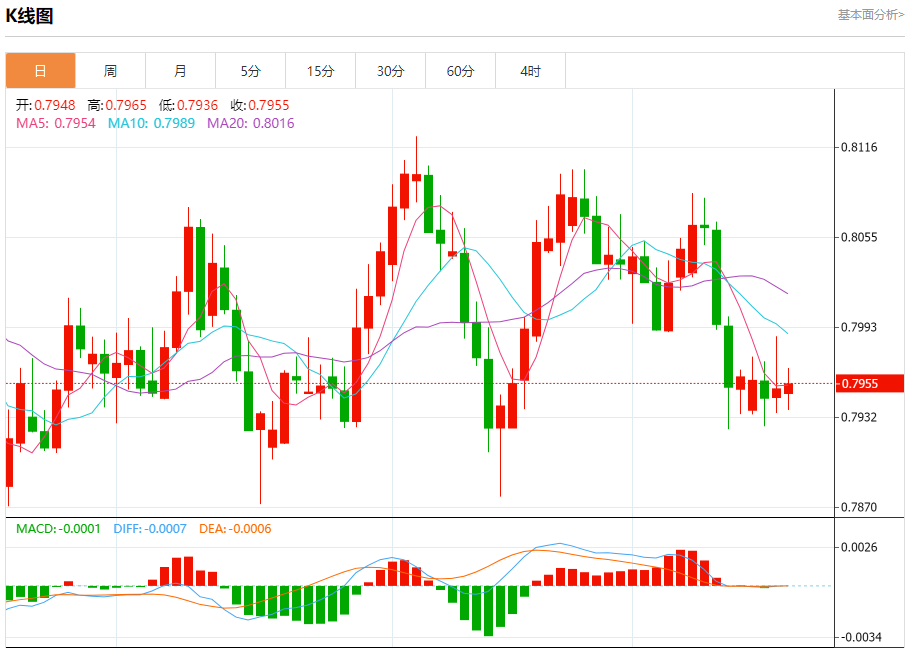Click the 0.8116 price axis label
This screenshot has width=908, height=648.
859,147
